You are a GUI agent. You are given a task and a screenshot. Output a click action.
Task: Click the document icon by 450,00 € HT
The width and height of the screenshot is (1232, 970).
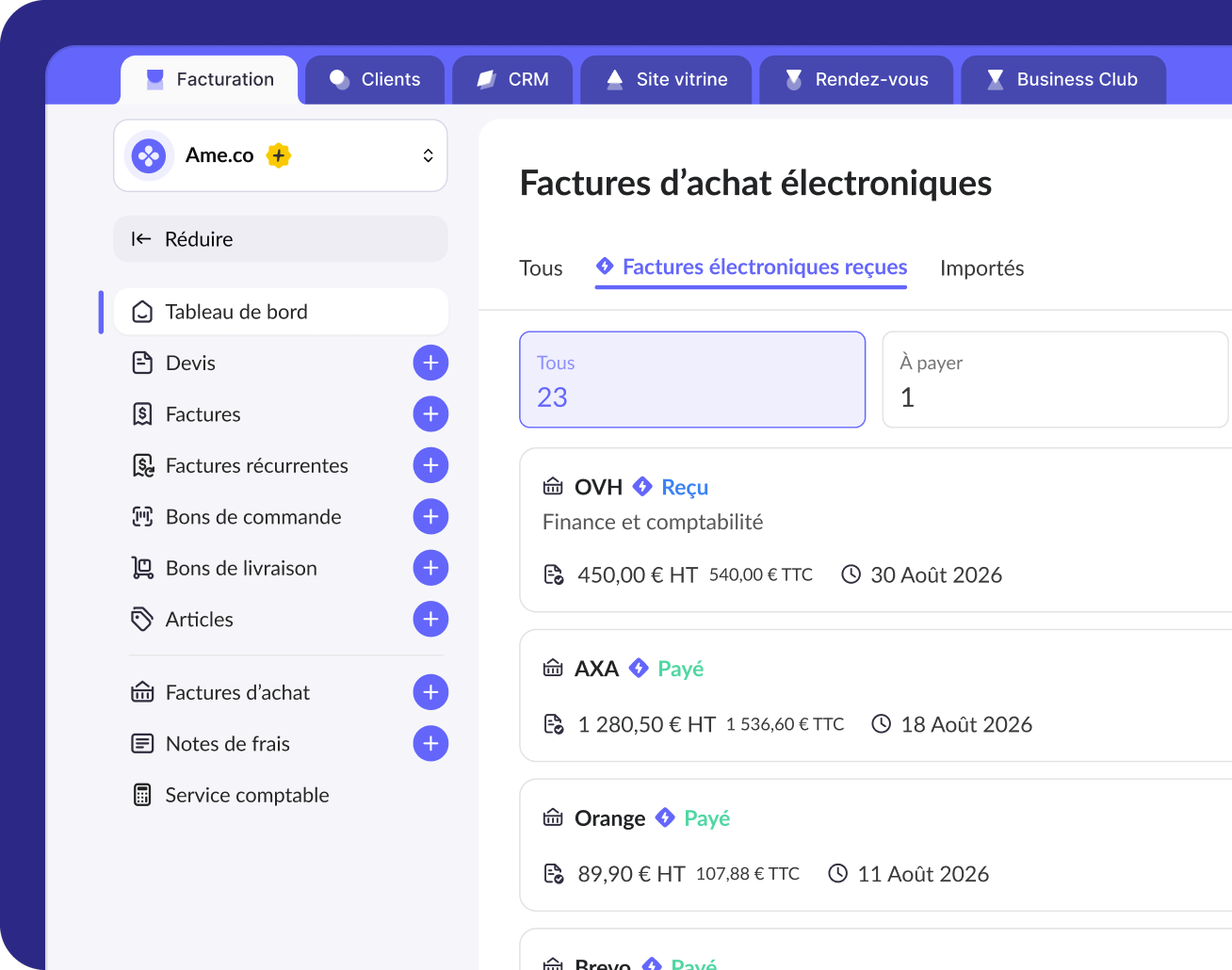coord(554,574)
